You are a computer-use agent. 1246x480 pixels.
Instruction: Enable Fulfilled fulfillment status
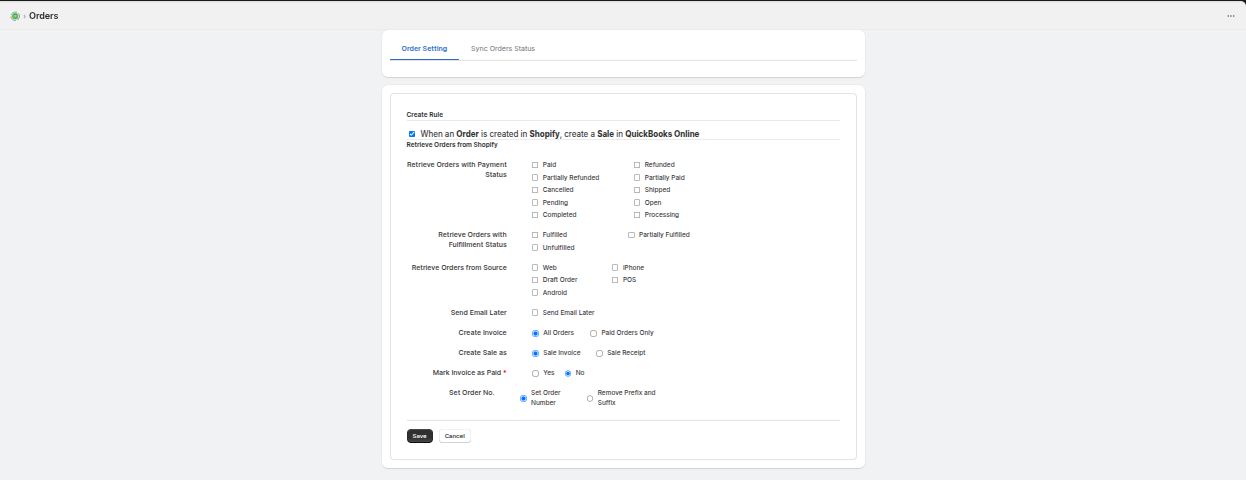tap(535, 234)
